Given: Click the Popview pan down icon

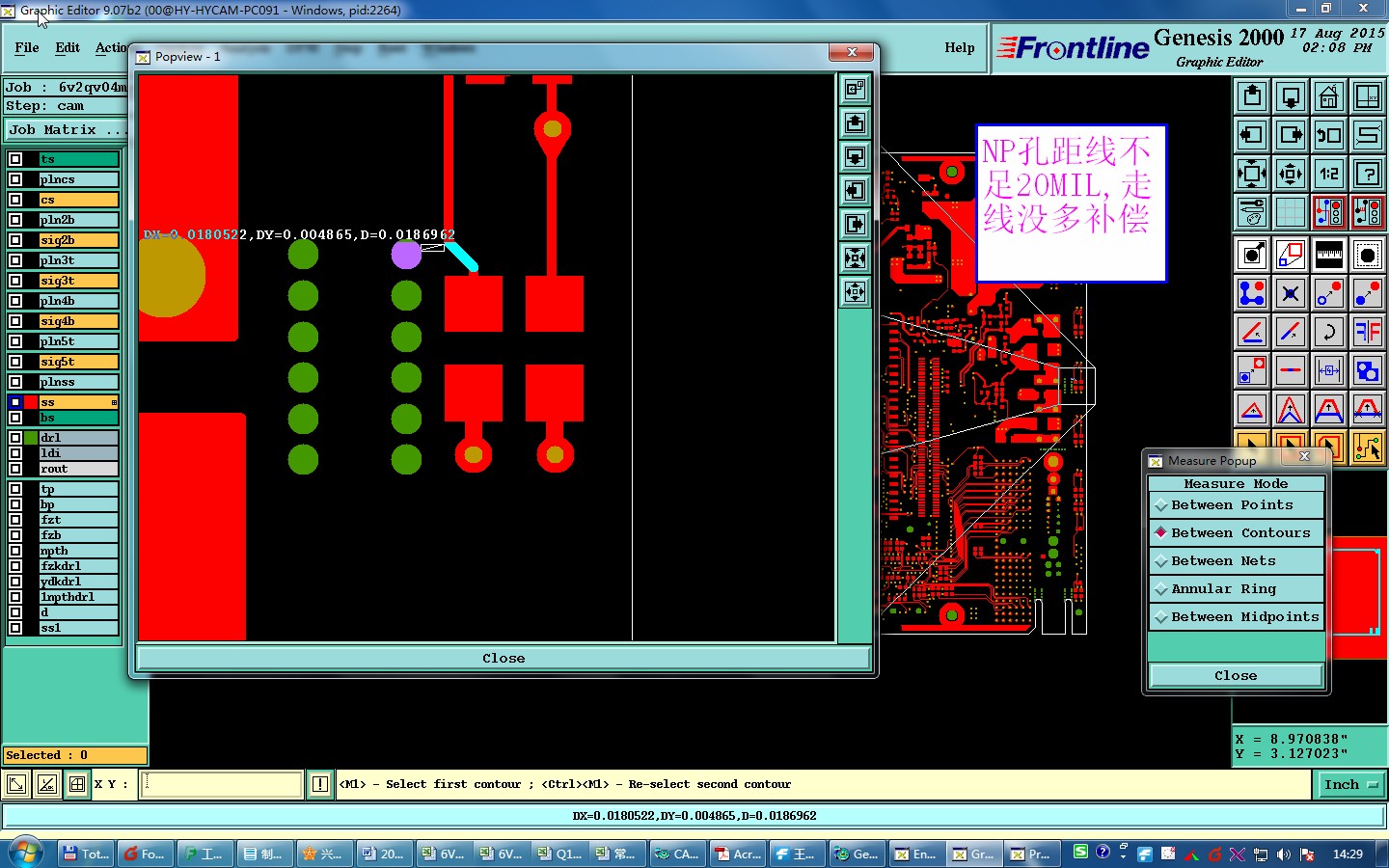Looking at the screenshot, I should (856, 157).
